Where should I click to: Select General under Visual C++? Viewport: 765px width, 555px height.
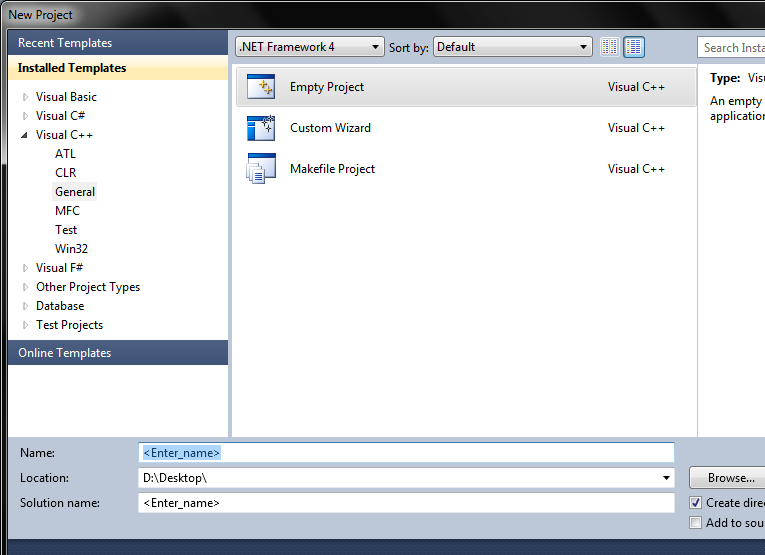click(x=75, y=192)
